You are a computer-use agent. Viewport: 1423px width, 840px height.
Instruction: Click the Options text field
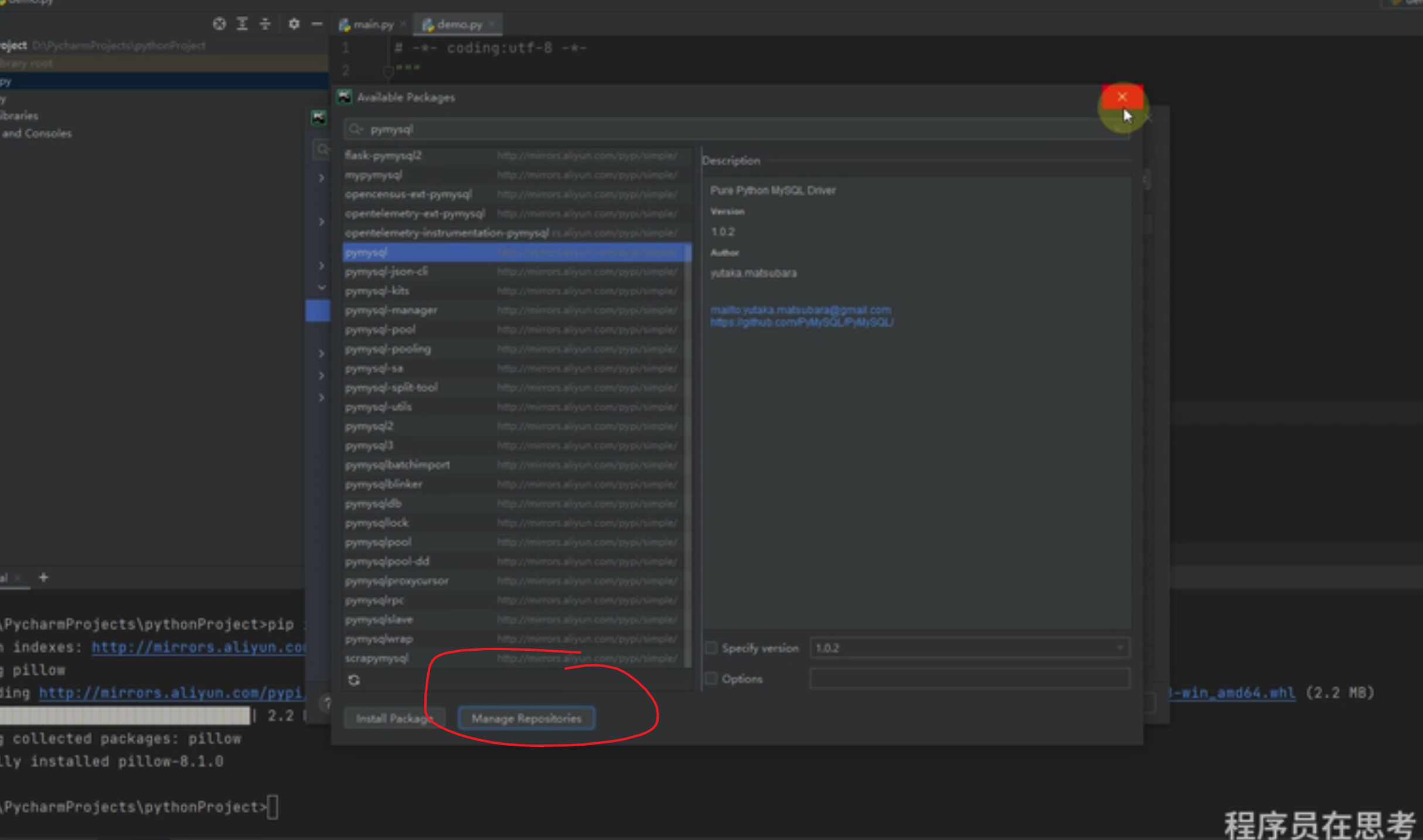tap(969, 678)
